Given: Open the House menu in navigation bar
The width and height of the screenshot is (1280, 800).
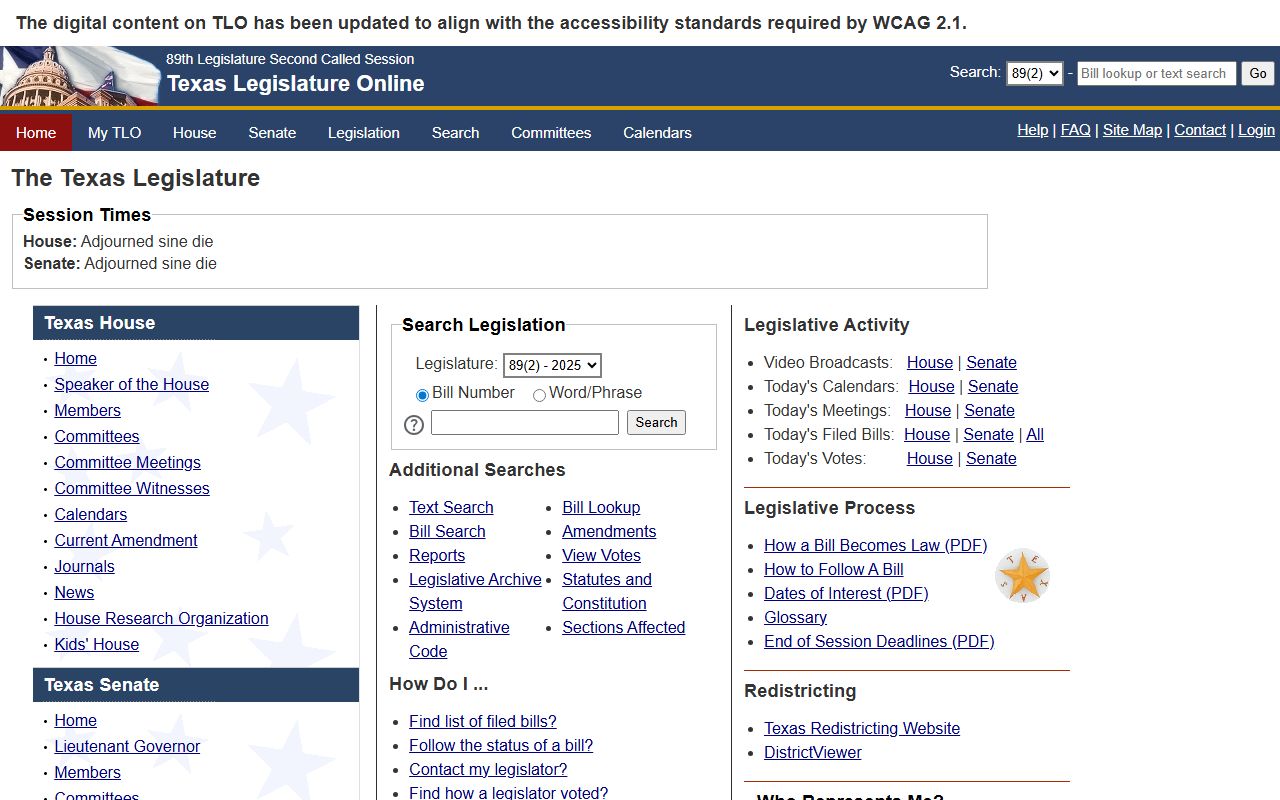Looking at the screenshot, I should (x=194, y=132).
